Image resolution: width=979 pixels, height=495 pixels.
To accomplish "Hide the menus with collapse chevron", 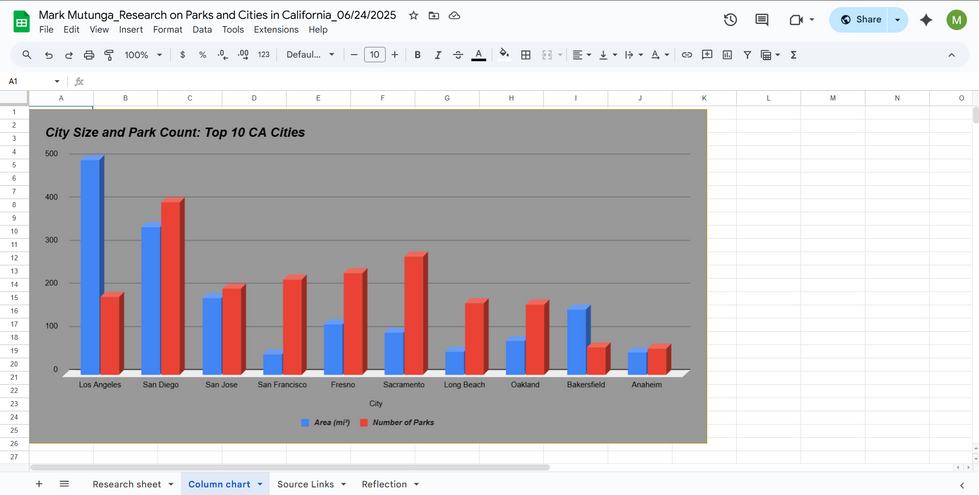I will 952,55.
